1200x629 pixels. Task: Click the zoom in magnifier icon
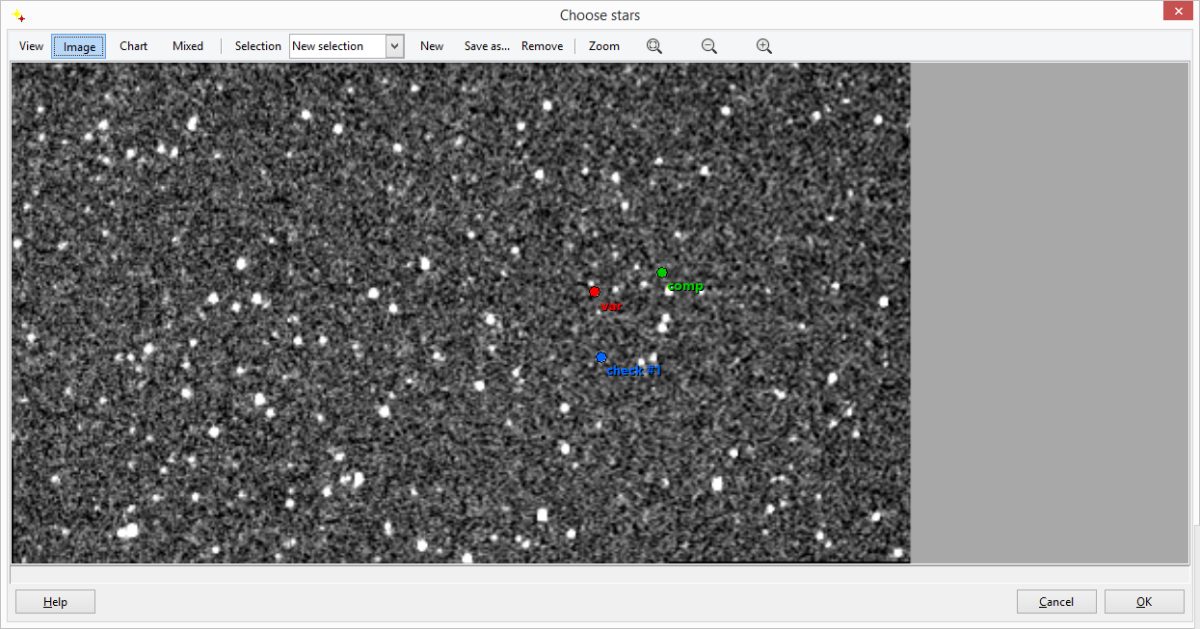click(x=764, y=46)
